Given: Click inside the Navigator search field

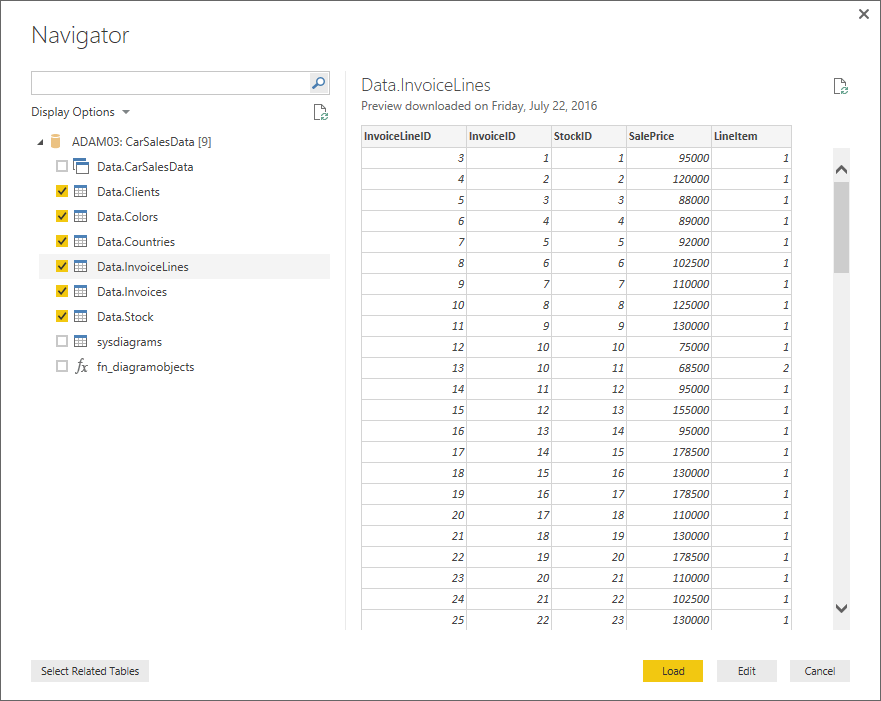Looking at the screenshot, I should click(168, 83).
